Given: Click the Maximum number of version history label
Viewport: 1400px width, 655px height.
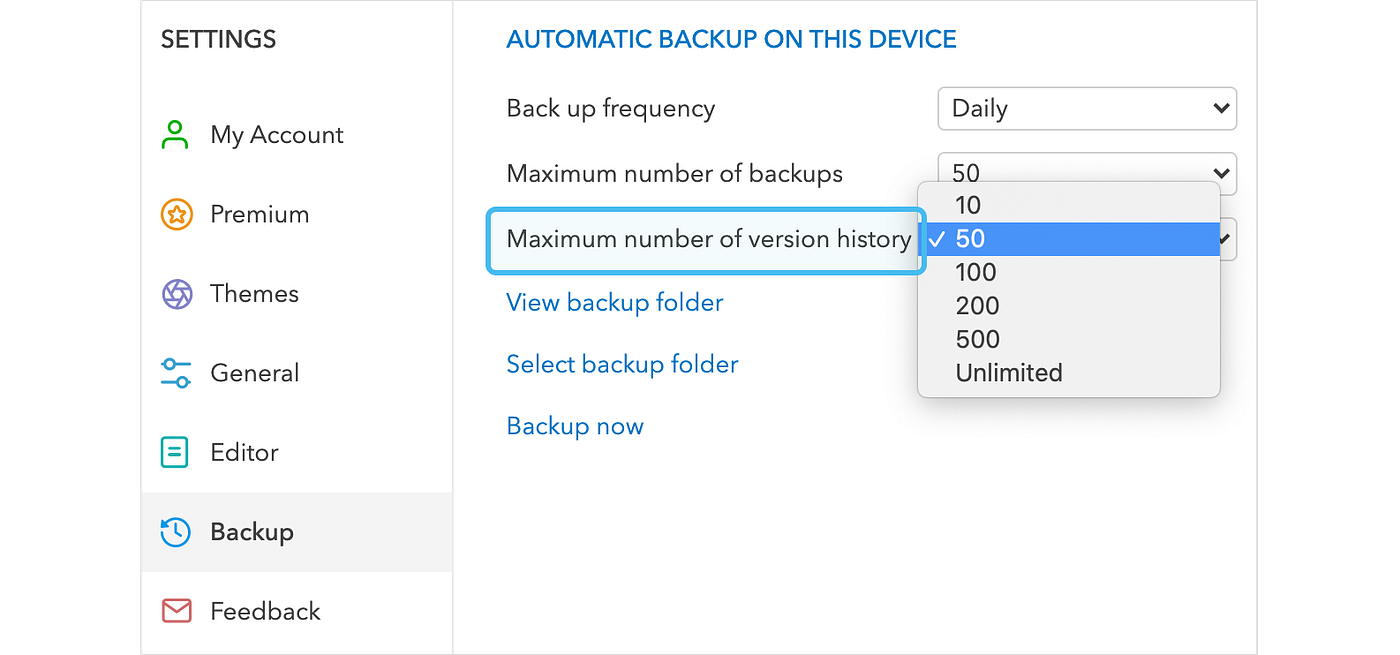Looking at the screenshot, I should point(708,240).
